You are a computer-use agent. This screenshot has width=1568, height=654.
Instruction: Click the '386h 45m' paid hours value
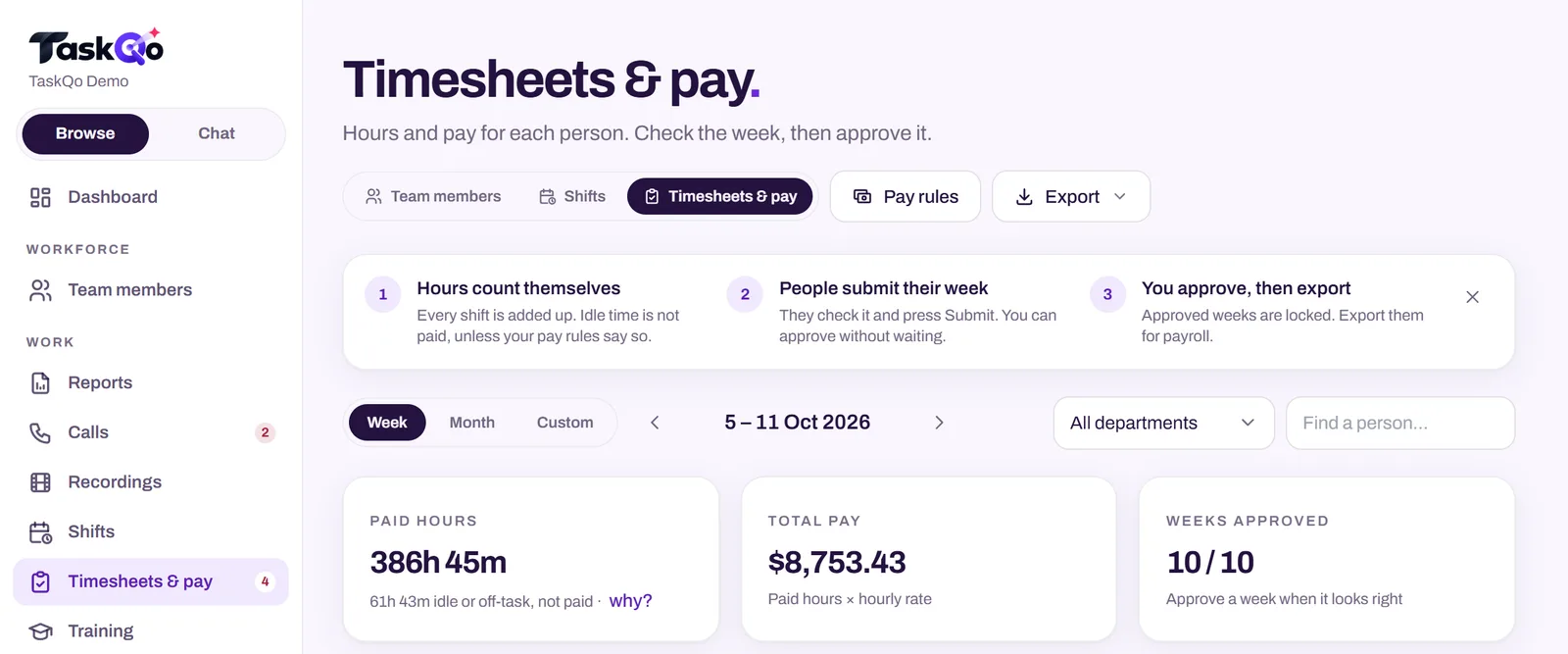pos(438,563)
